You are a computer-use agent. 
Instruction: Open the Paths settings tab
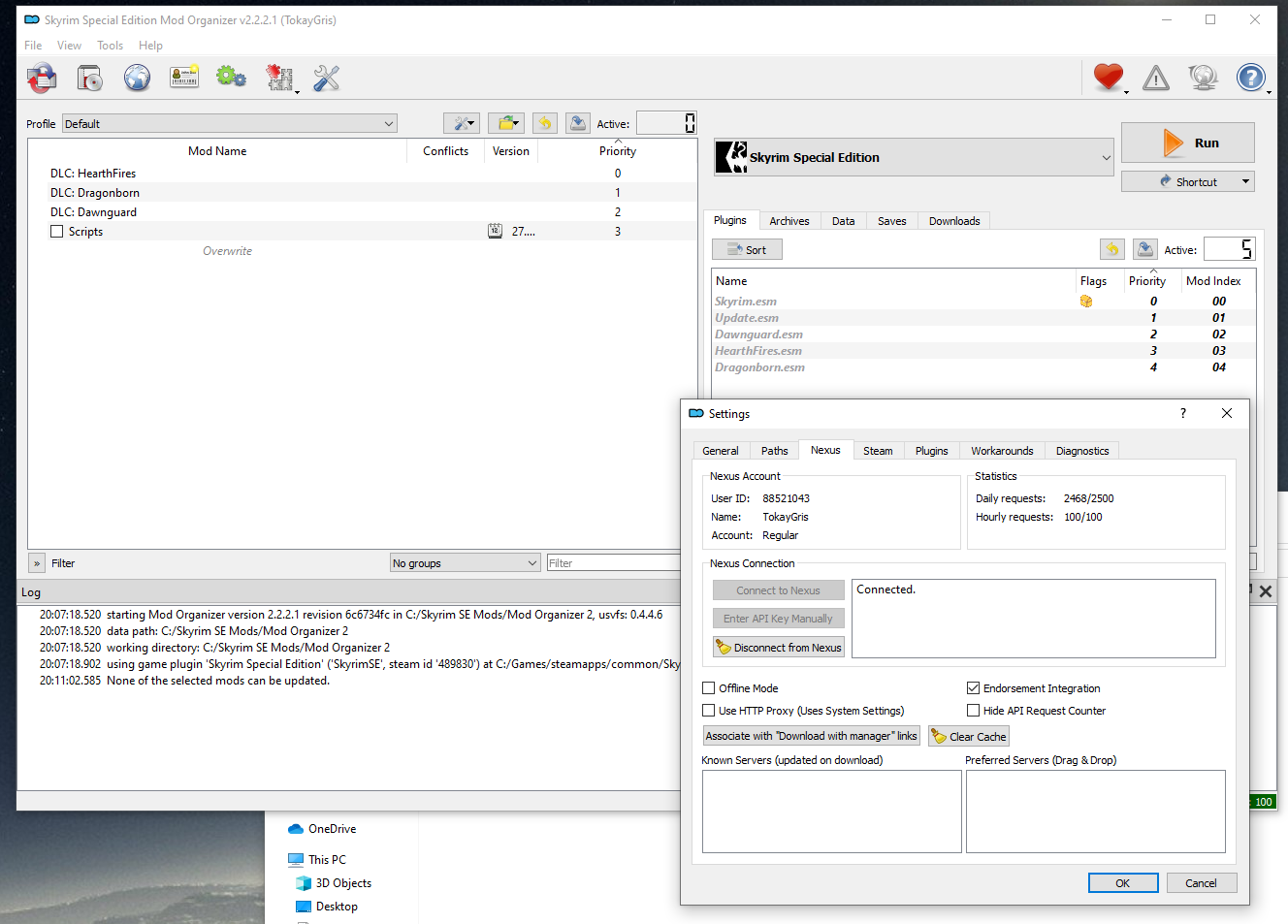774,451
